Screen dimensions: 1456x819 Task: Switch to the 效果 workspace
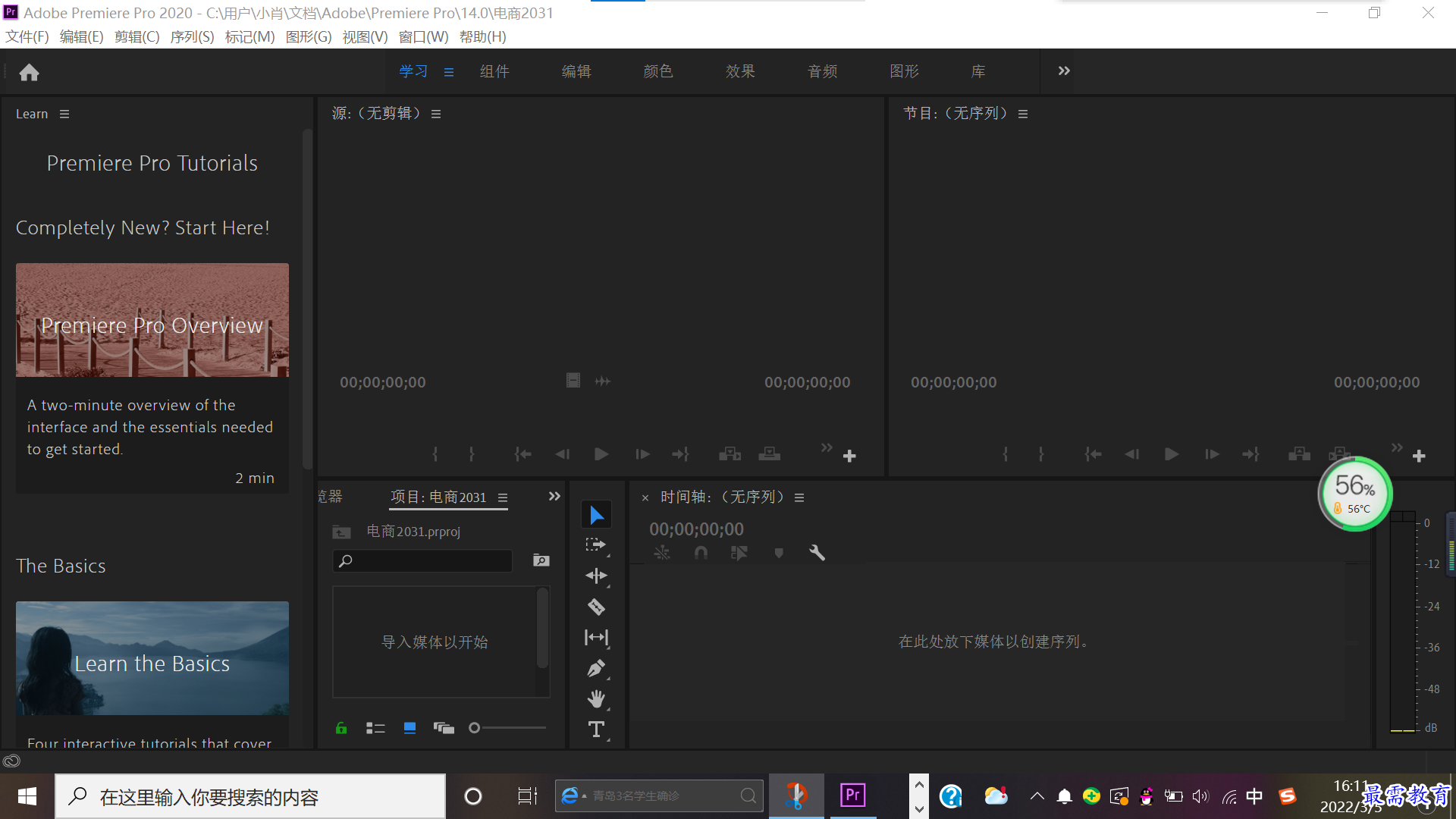point(740,71)
